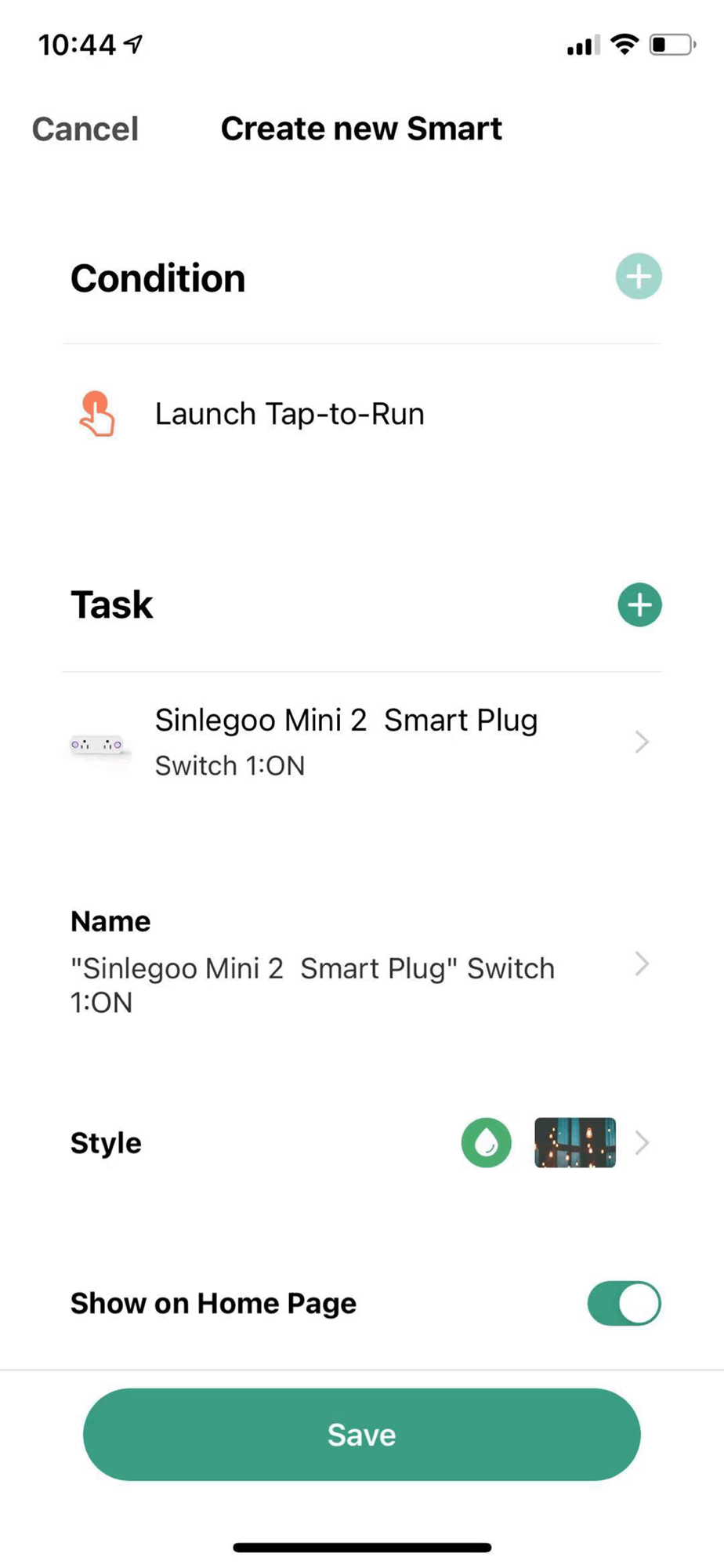
Task: Open the green droplet style icon
Action: pos(487,1142)
